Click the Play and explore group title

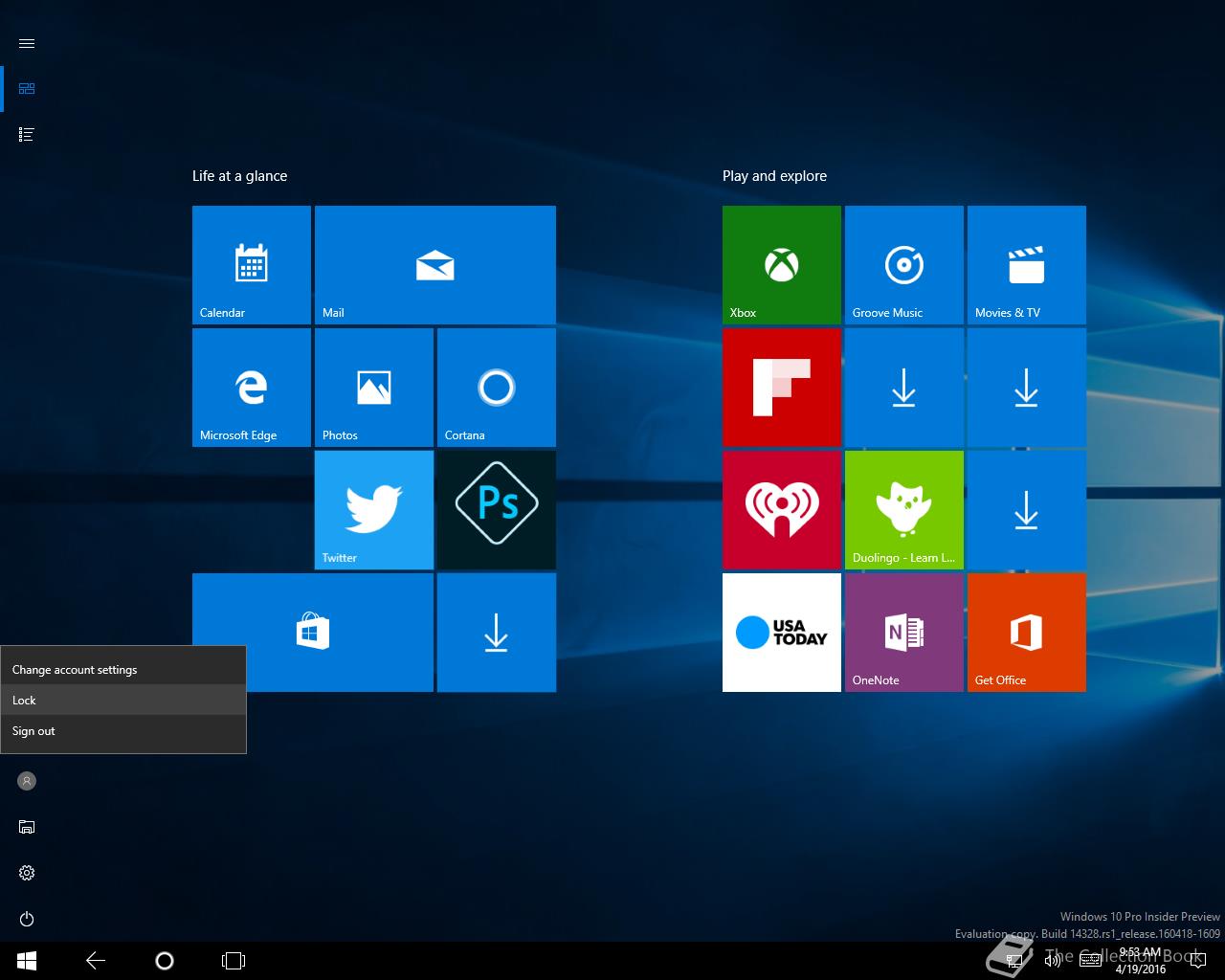(x=774, y=176)
